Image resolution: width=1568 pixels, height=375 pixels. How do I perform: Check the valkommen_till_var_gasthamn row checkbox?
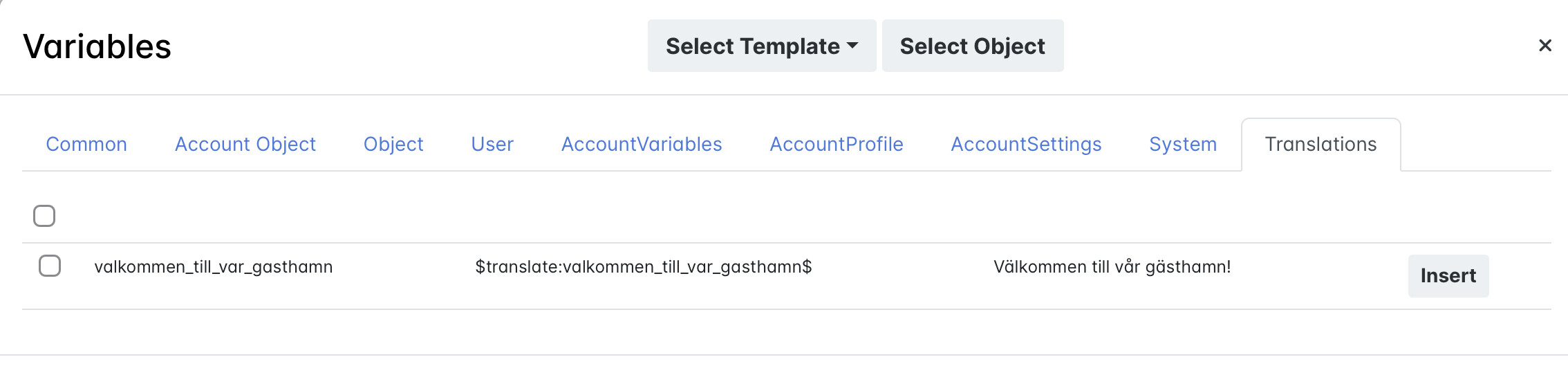click(50, 266)
